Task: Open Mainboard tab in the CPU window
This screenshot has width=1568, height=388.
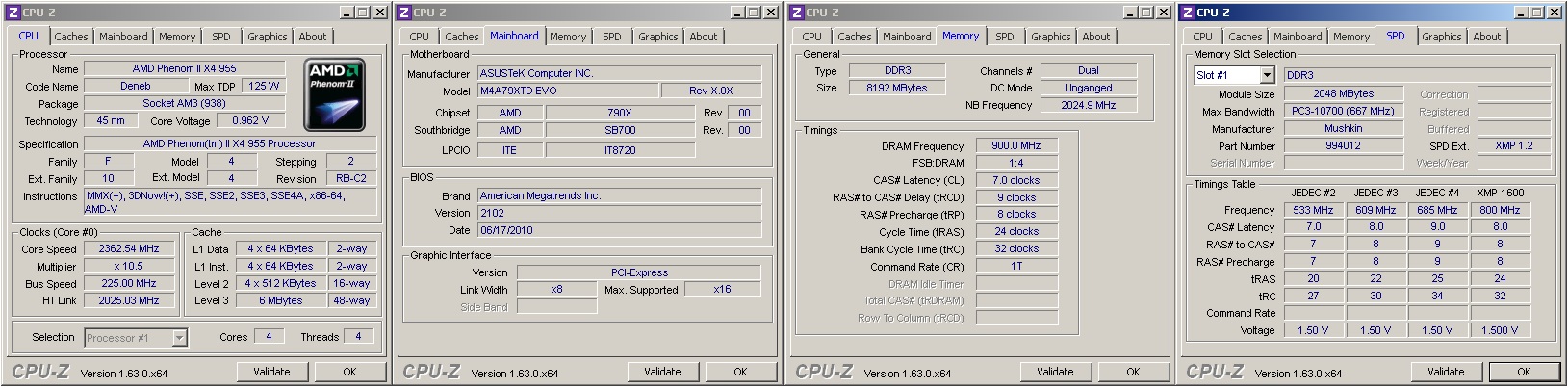Action: click(x=123, y=37)
